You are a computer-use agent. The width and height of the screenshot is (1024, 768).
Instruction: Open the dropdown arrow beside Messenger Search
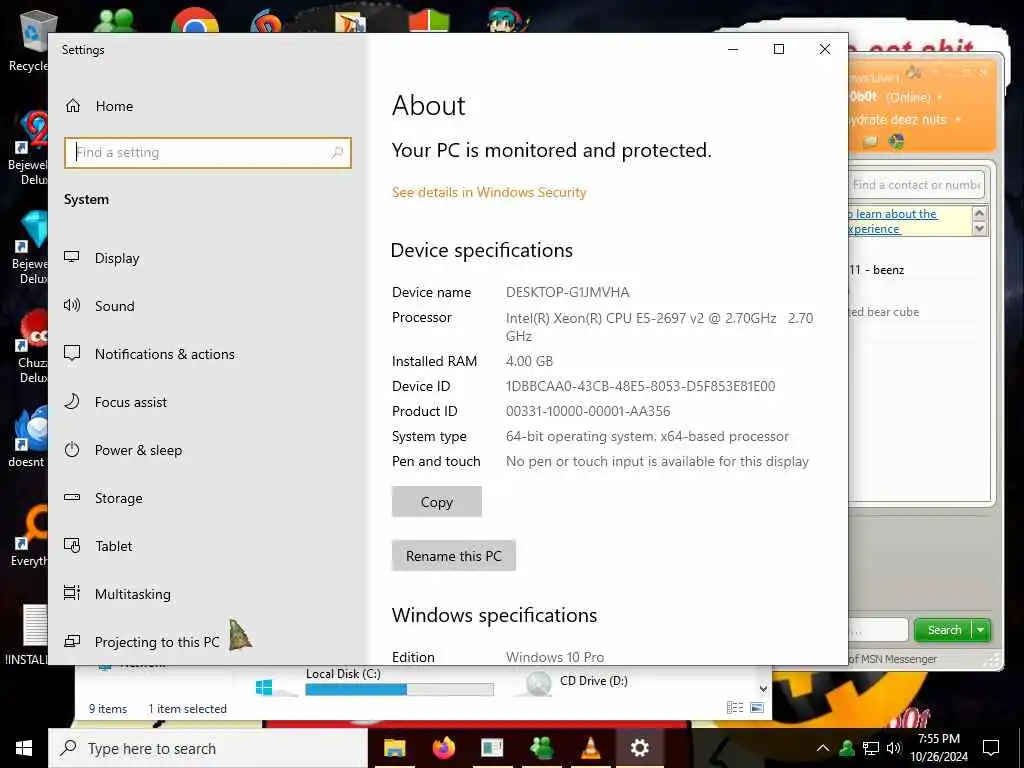point(981,630)
